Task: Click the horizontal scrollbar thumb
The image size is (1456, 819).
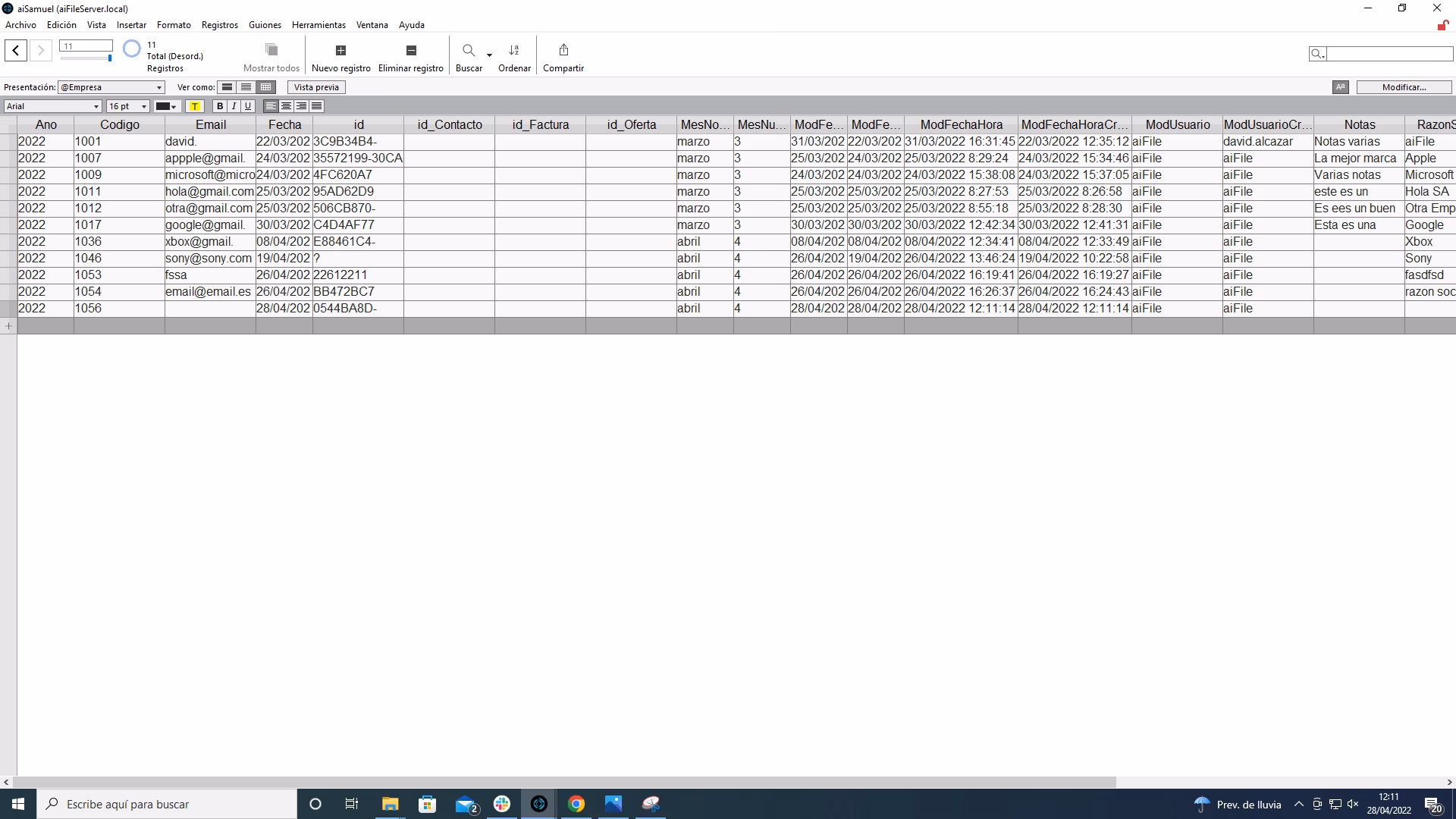Action: pos(564,782)
